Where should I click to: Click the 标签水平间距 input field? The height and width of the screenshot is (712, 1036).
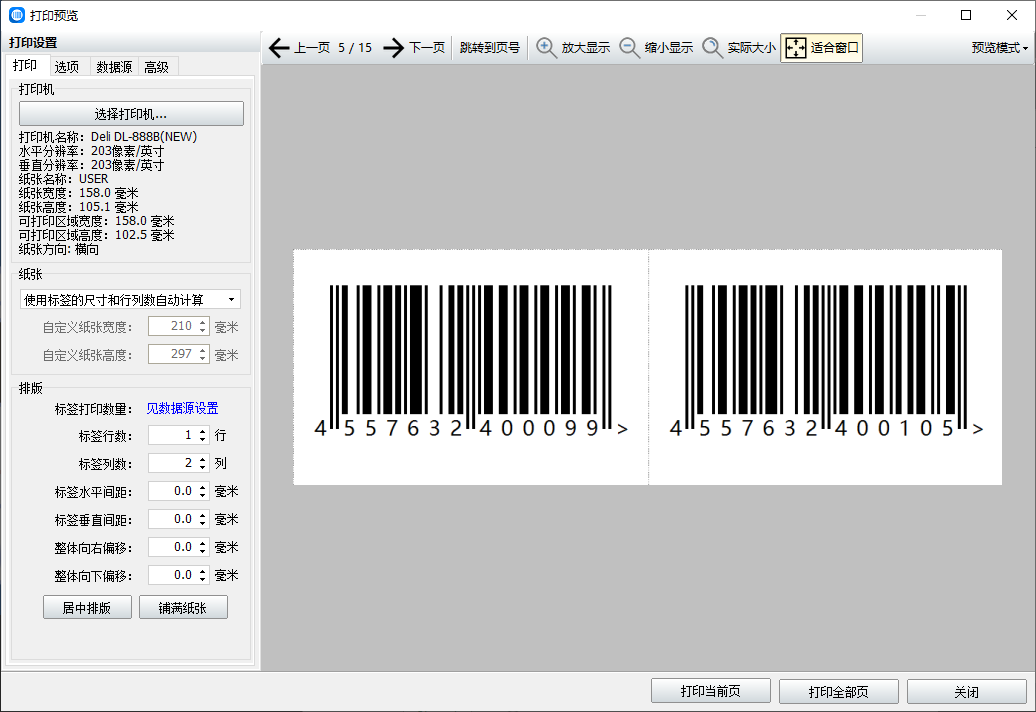pyautogui.click(x=172, y=491)
